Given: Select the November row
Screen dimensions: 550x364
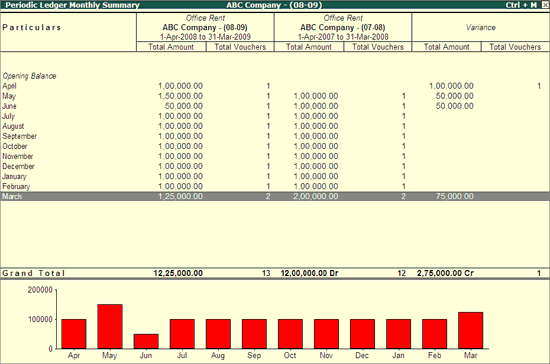Looking at the screenshot, I should [275, 156].
